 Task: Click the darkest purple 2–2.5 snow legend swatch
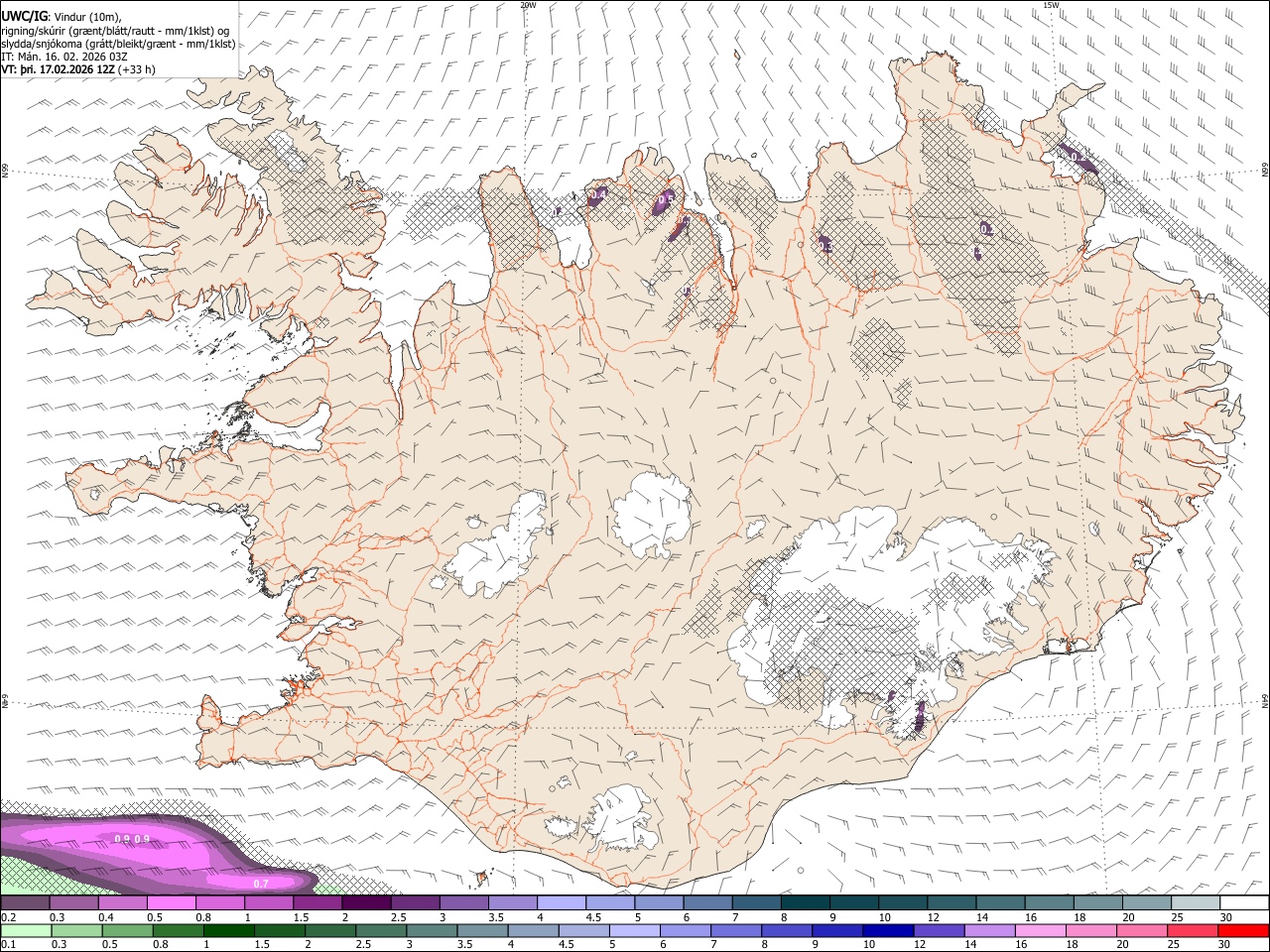coord(366,902)
